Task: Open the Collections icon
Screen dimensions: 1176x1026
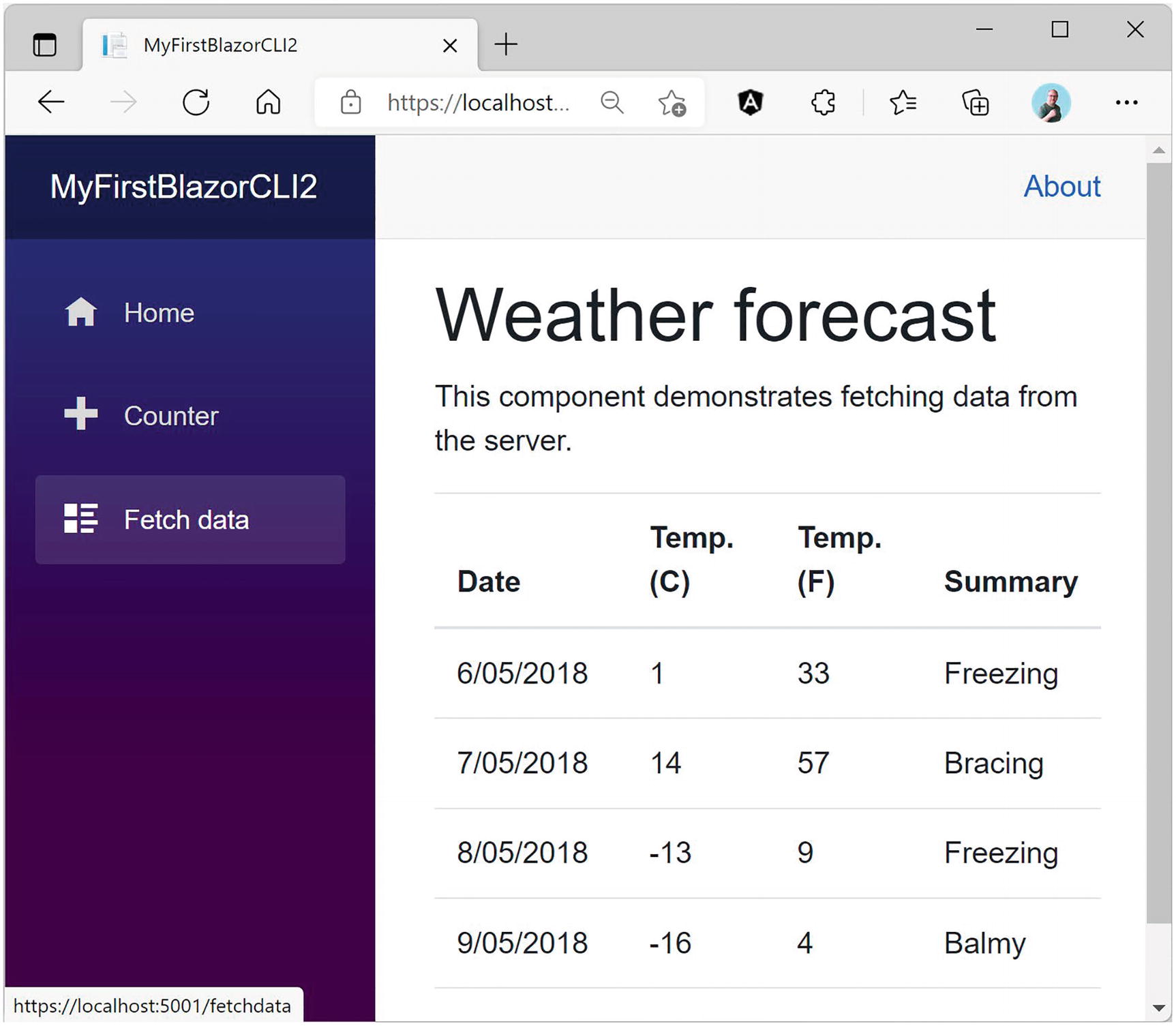Action: tap(975, 103)
